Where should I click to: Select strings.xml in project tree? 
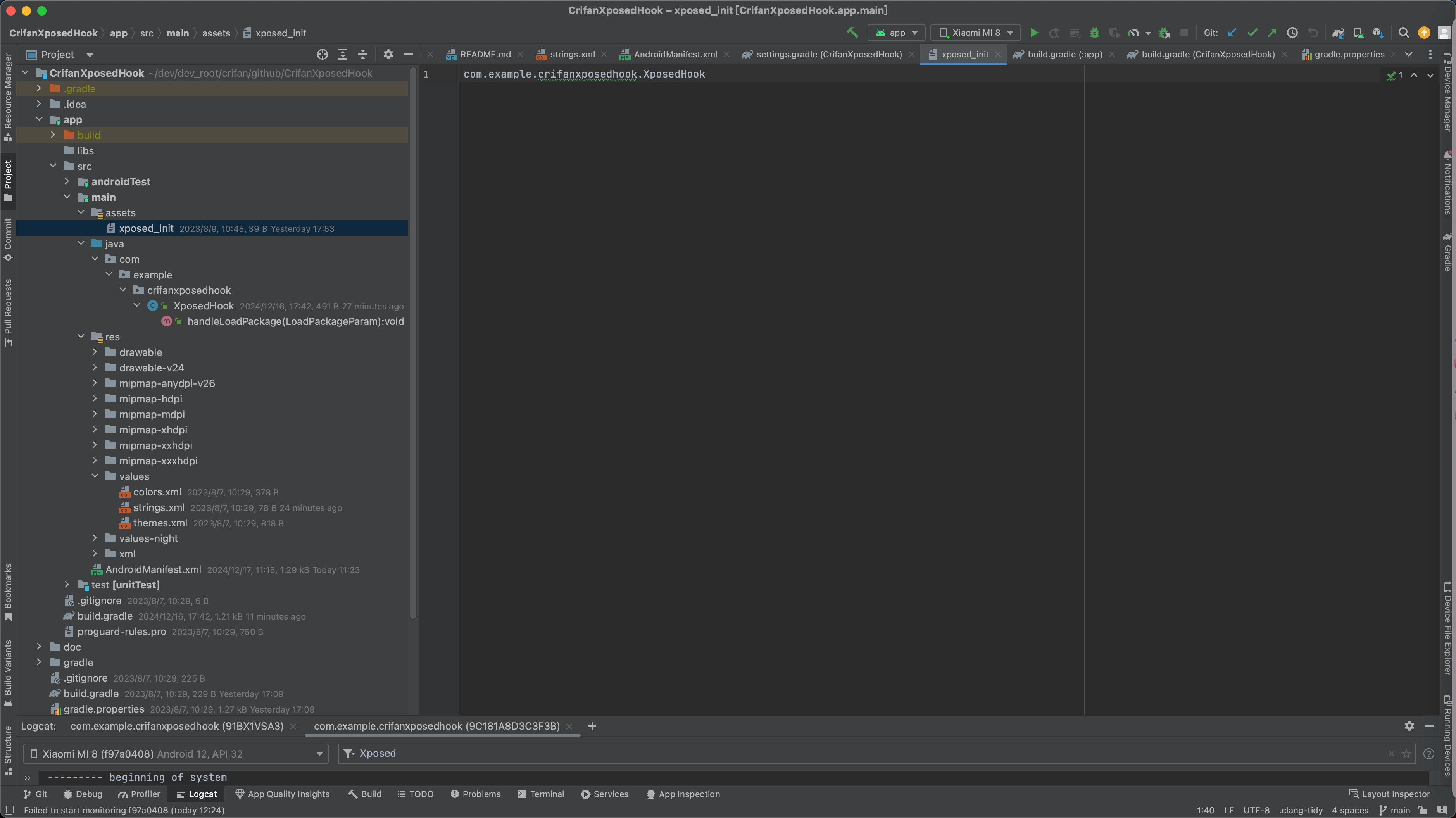point(158,507)
